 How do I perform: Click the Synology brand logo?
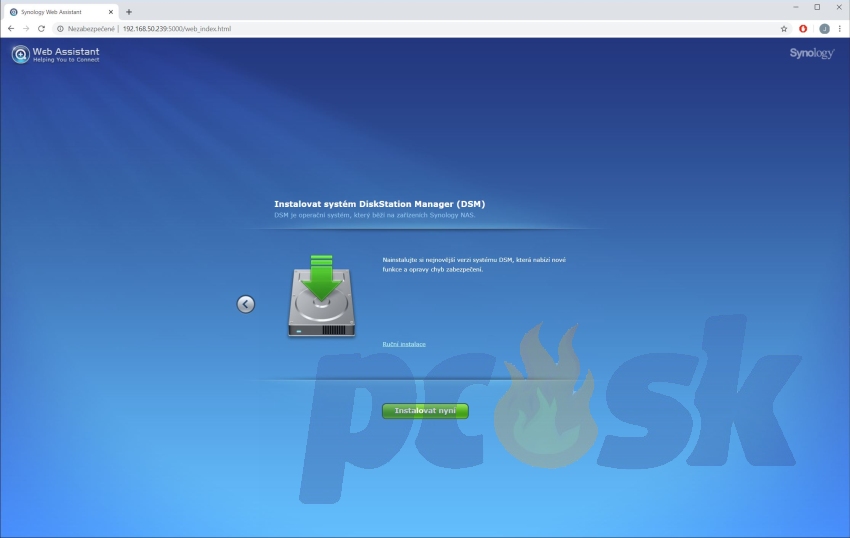812,53
